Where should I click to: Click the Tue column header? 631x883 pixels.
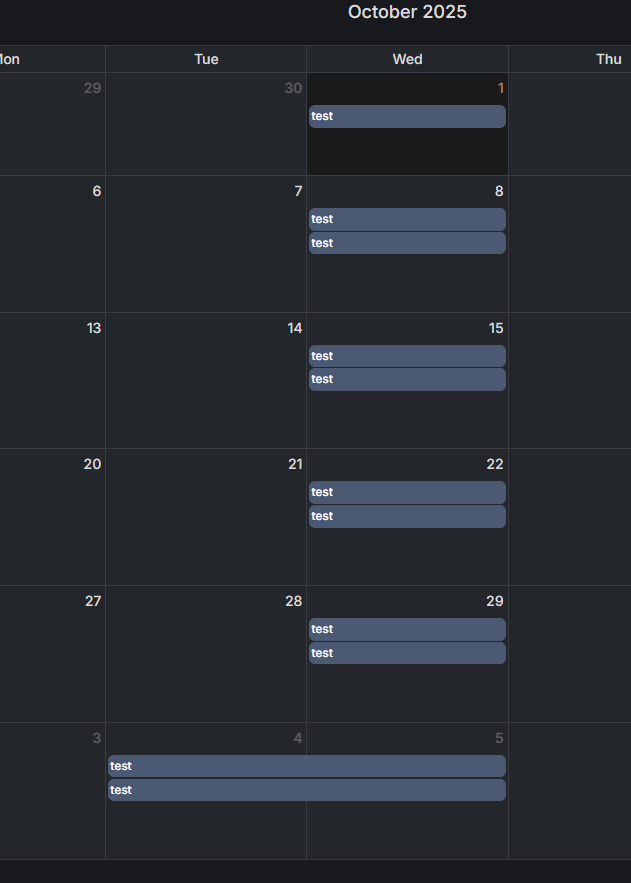[206, 59]
